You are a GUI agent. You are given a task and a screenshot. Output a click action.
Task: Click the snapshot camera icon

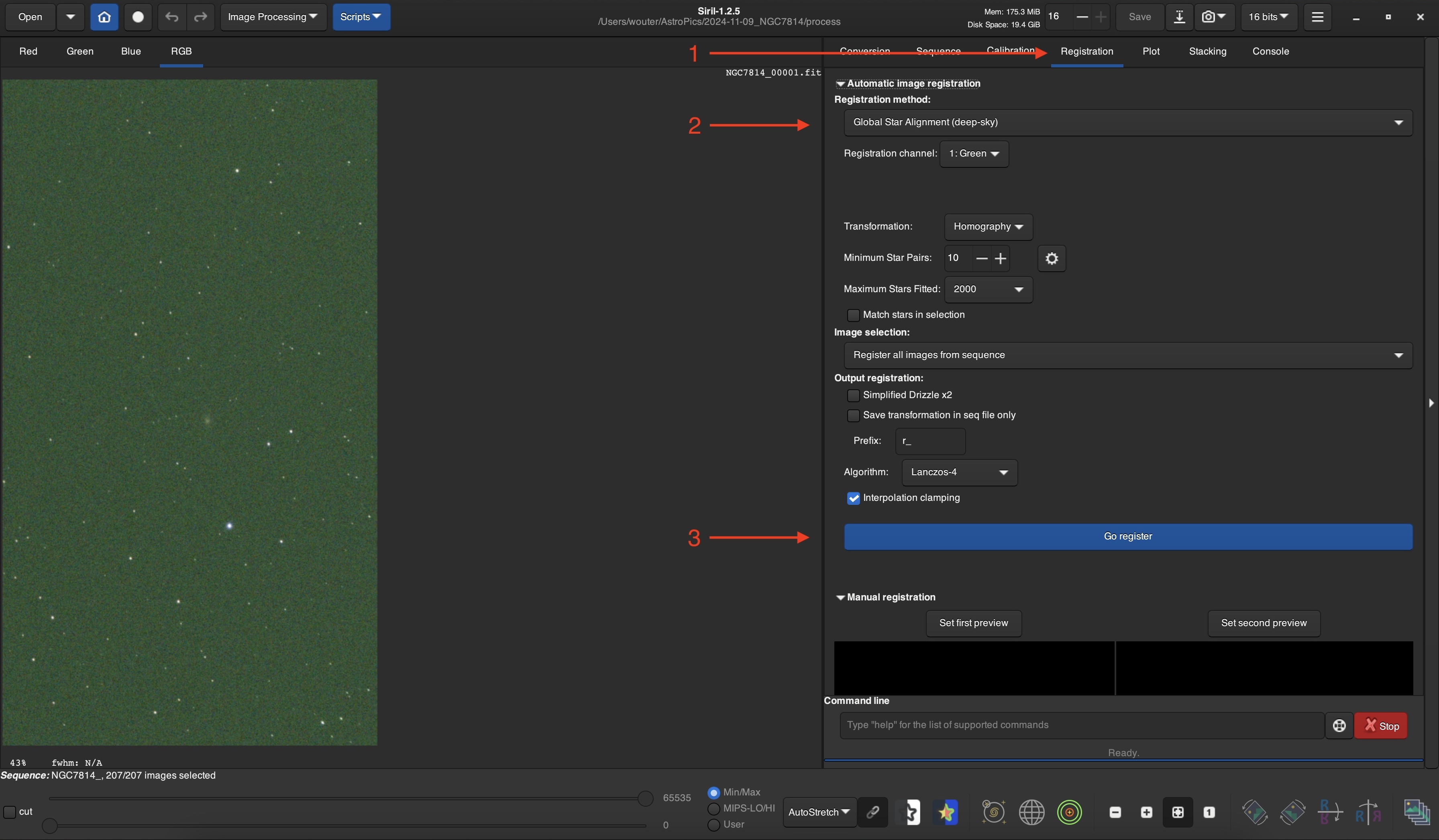click(x=1208, y=17)
